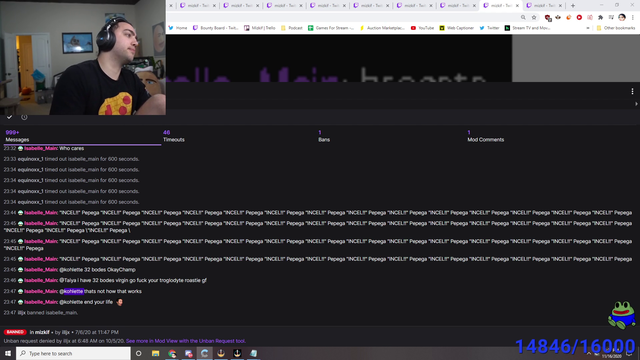Open the Stream TV and Movies bookmark
The height and width of the screenshot is (360, 640).
coord(527,28)
